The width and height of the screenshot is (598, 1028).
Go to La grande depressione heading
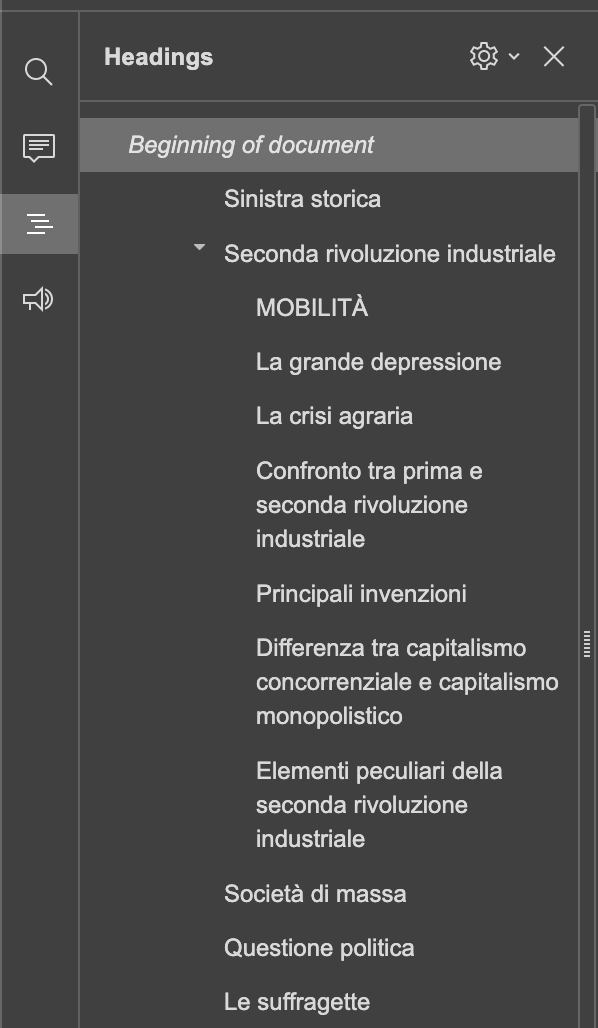377,362
